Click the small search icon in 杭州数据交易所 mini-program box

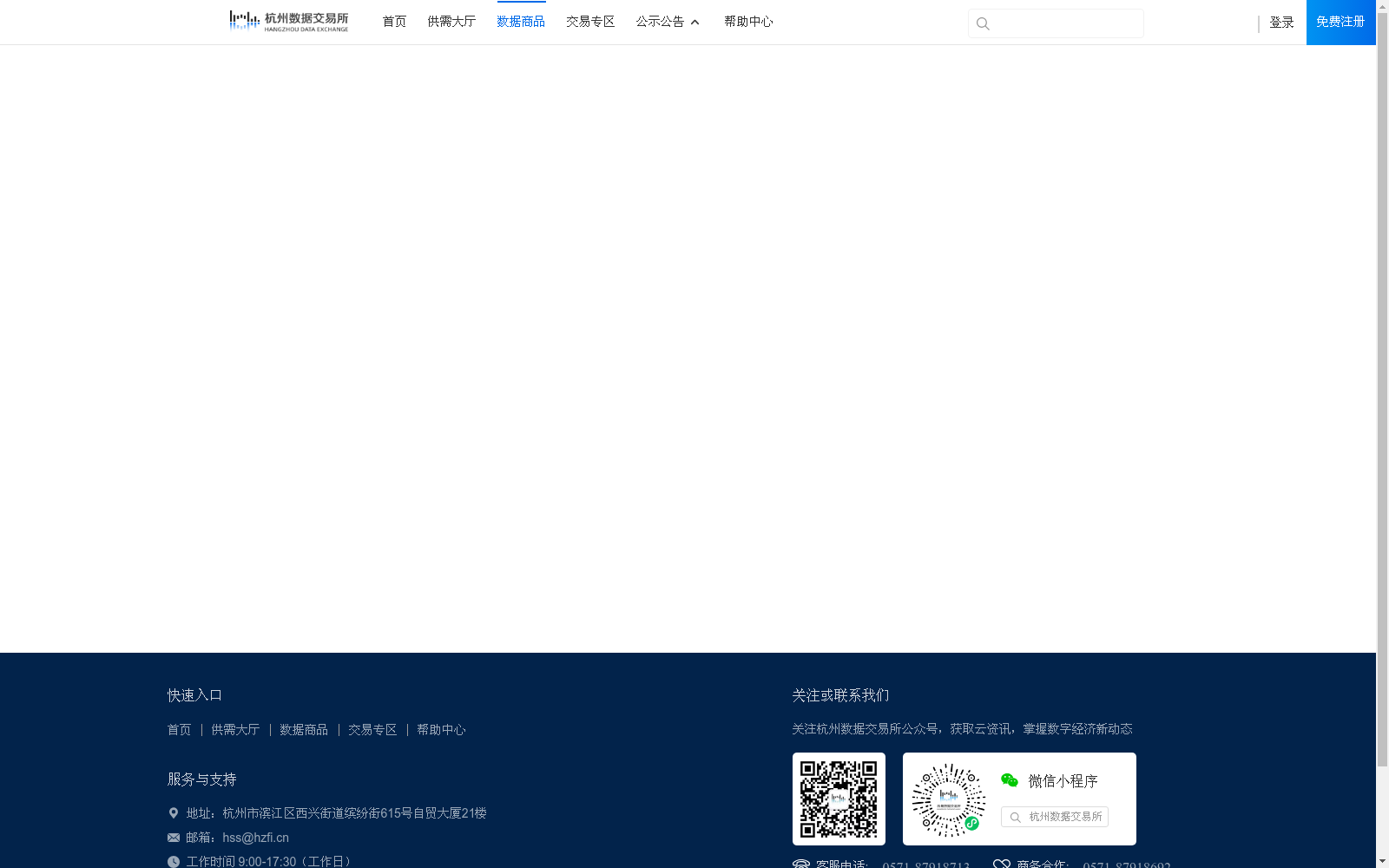coord(1015,817)
